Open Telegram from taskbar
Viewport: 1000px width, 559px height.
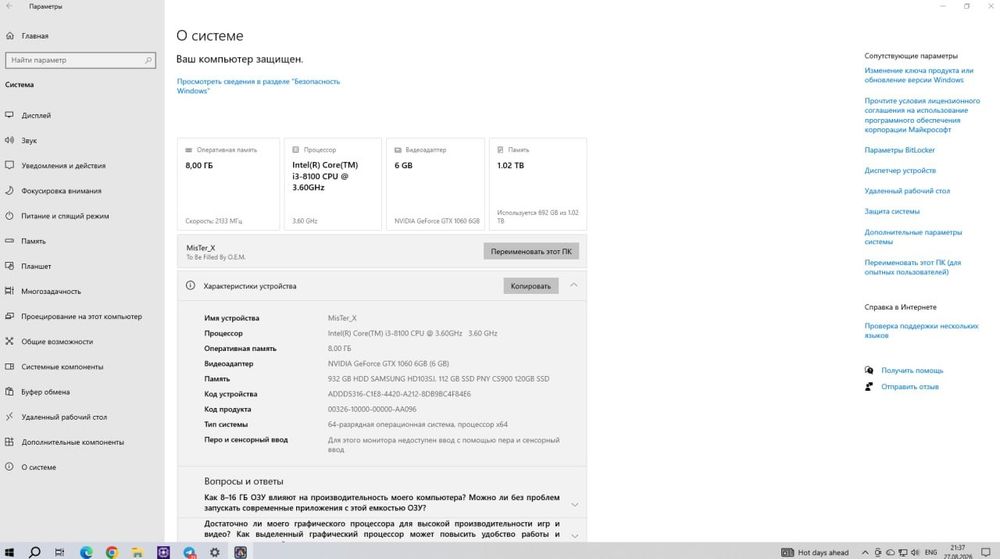(189, 552)
